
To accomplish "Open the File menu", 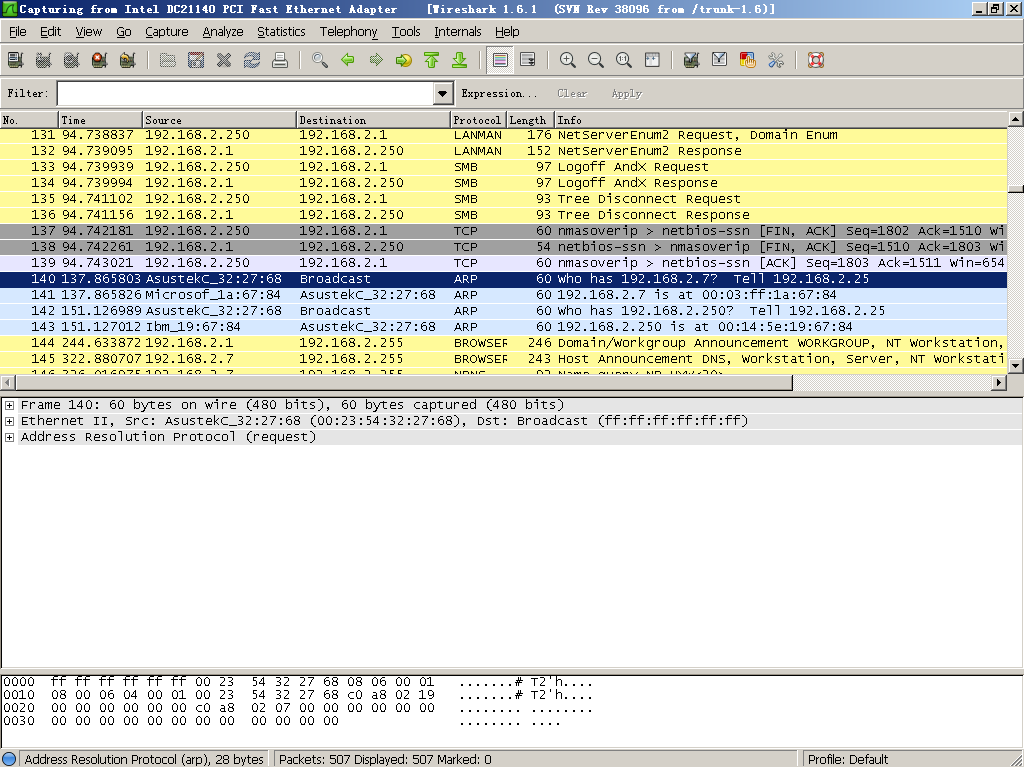I will [x=18, y=31].
